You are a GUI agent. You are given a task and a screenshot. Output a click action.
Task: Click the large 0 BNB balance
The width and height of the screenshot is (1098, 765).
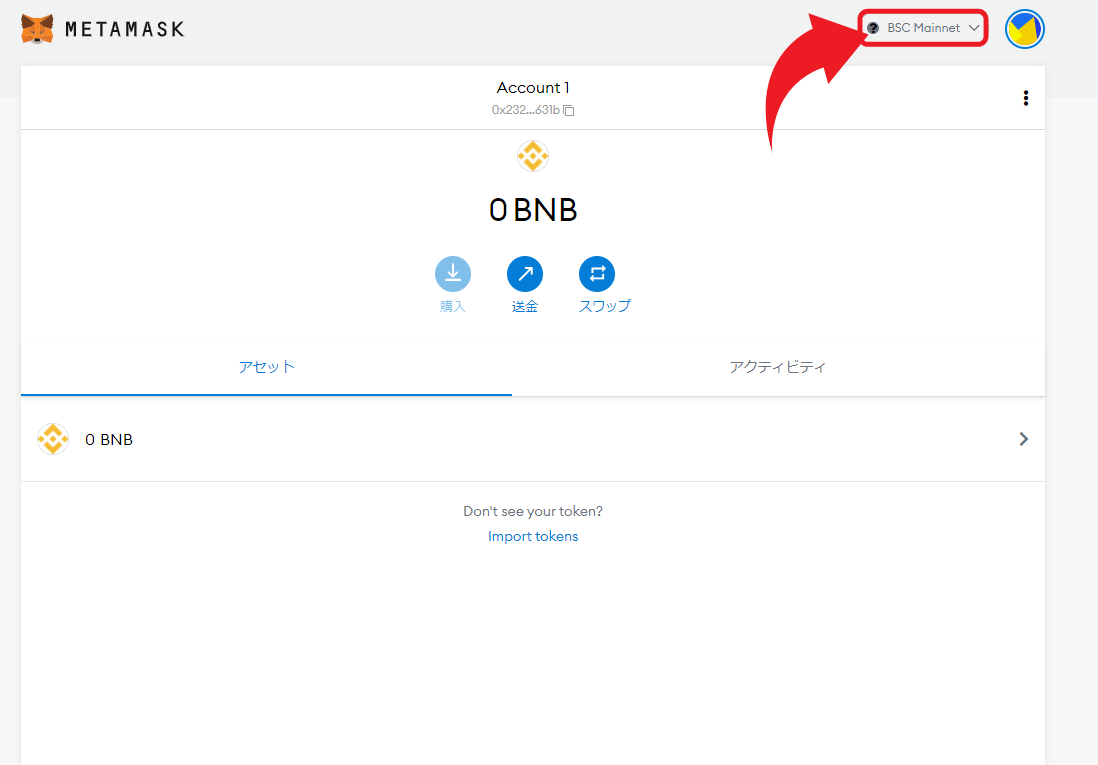[533, 210]
